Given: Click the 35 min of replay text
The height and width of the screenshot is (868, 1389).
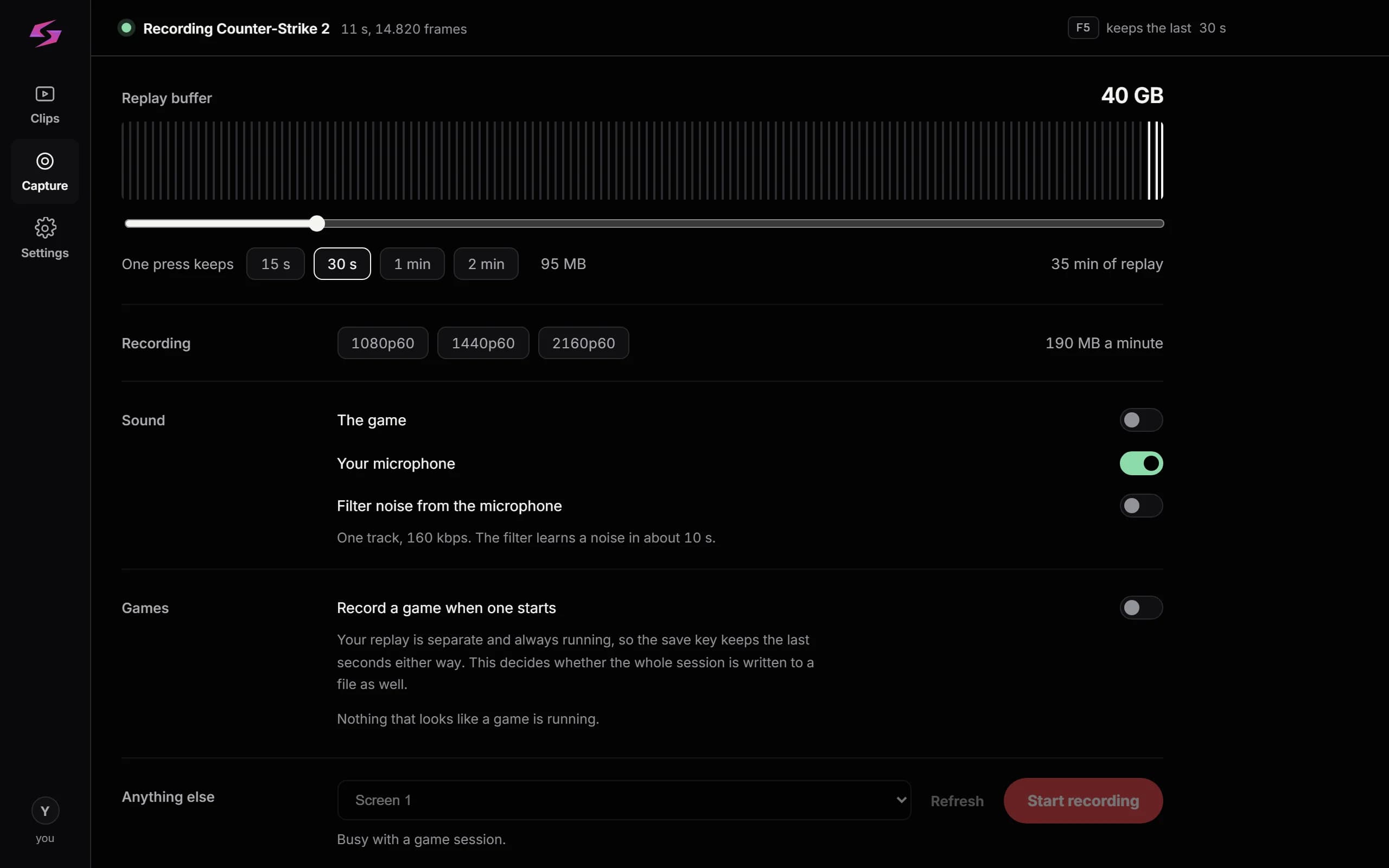Looking at the screenshot, I should 1107,264.
